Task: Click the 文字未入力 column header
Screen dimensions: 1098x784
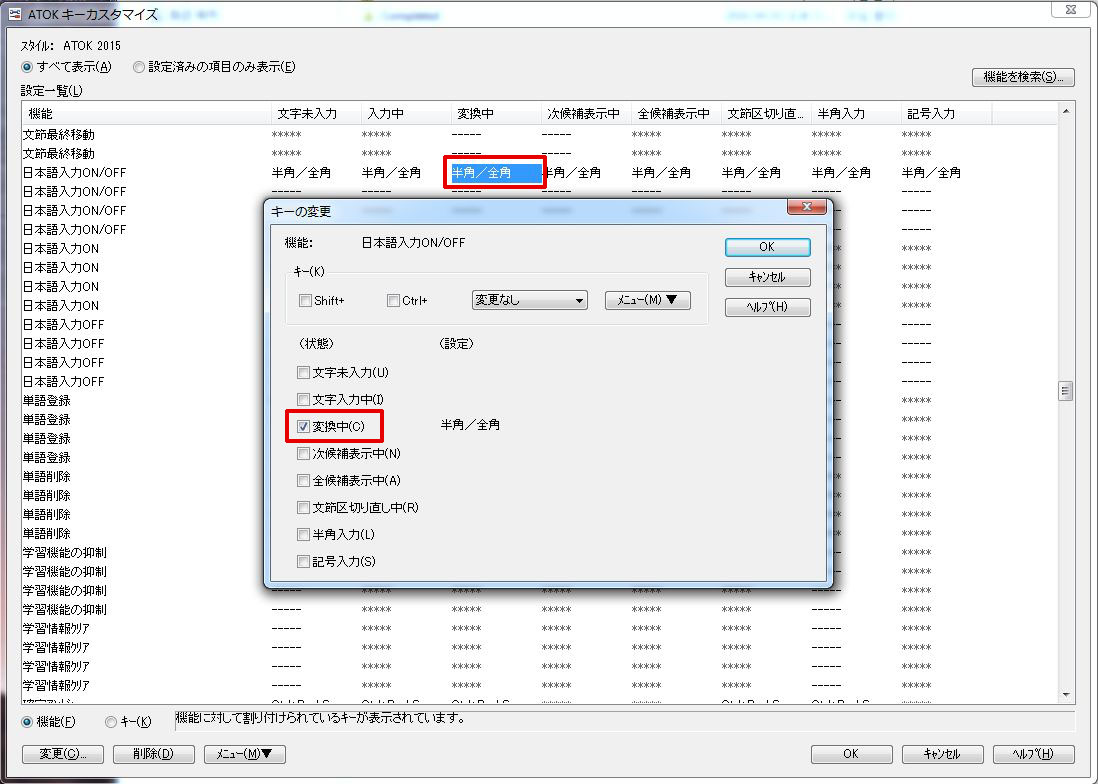Action: click(x=317, y=113)
